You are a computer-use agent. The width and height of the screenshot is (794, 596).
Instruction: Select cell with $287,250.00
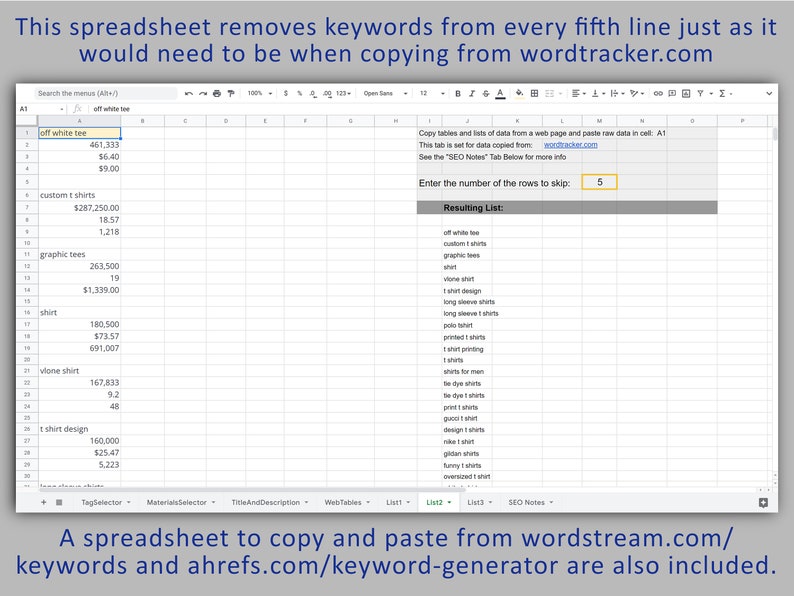pyautogui.click(x=80, y=208)
